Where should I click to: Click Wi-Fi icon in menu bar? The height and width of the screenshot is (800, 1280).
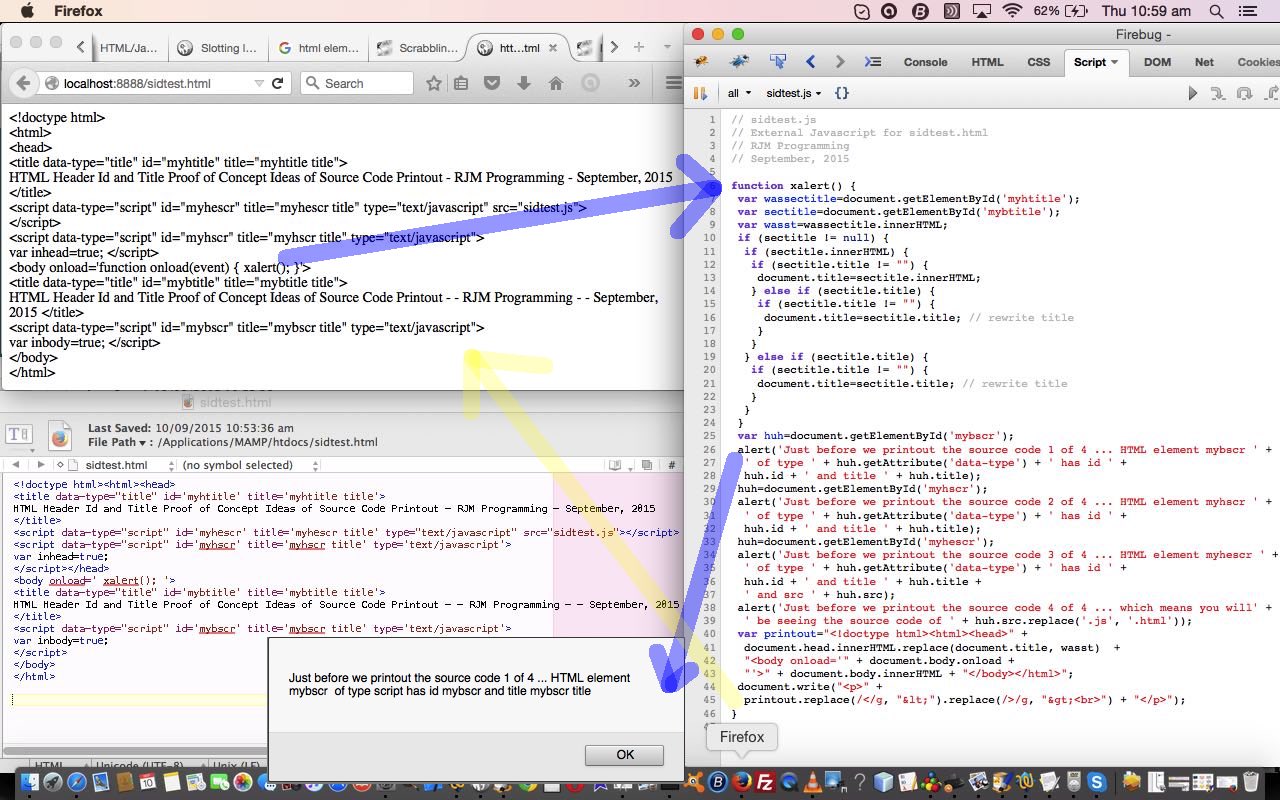pyautogui.click(x=1012, y=11)
